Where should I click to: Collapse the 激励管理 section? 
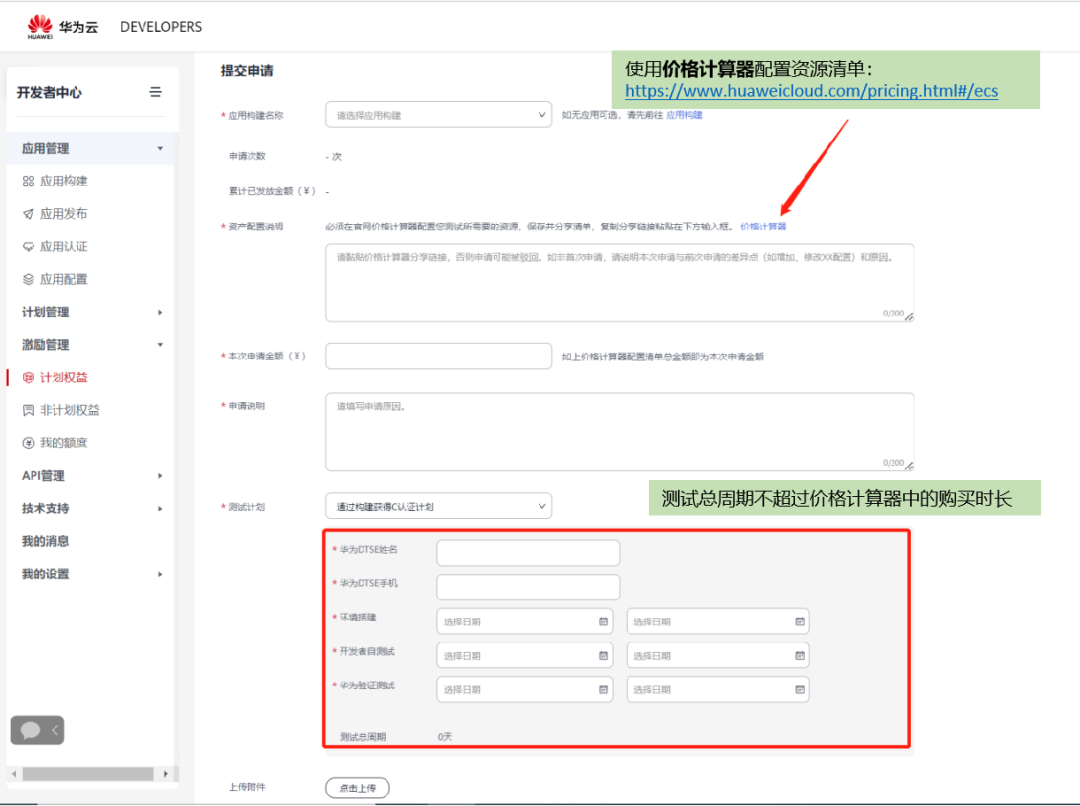coord(160,344)
